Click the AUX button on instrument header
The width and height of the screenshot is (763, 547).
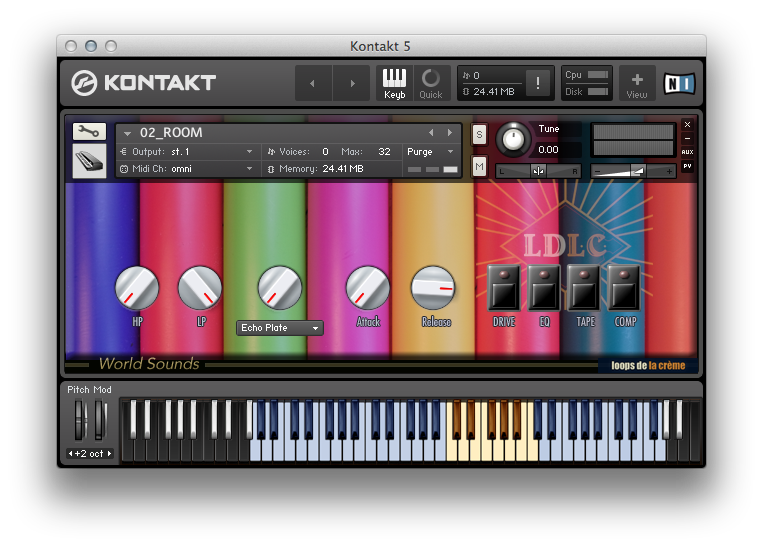tap(688, 152)
